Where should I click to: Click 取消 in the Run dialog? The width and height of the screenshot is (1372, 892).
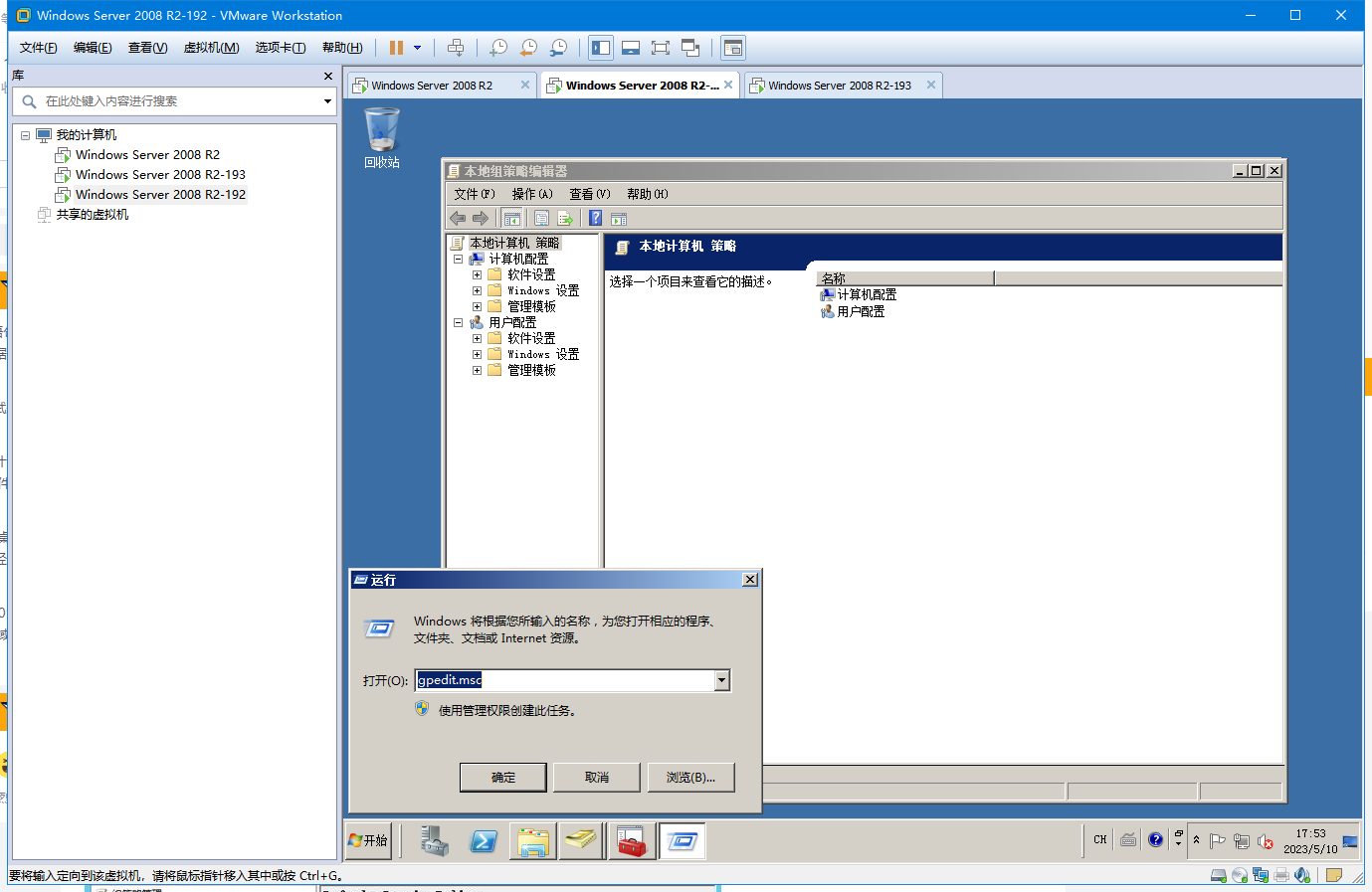[597, 778]
